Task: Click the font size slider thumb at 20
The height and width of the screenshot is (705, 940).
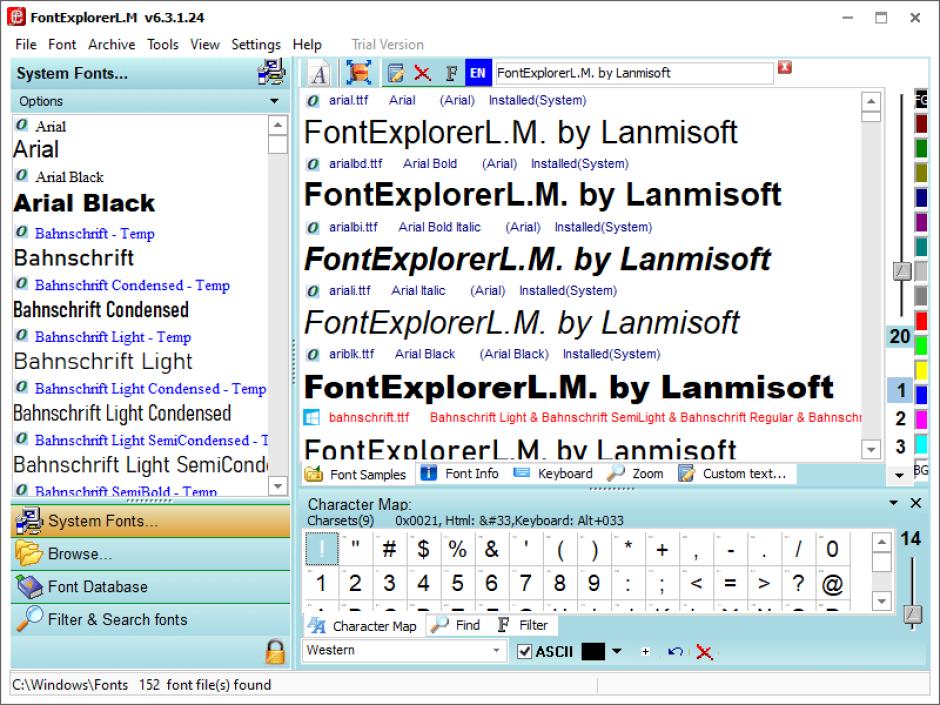Action: (902, 271)
